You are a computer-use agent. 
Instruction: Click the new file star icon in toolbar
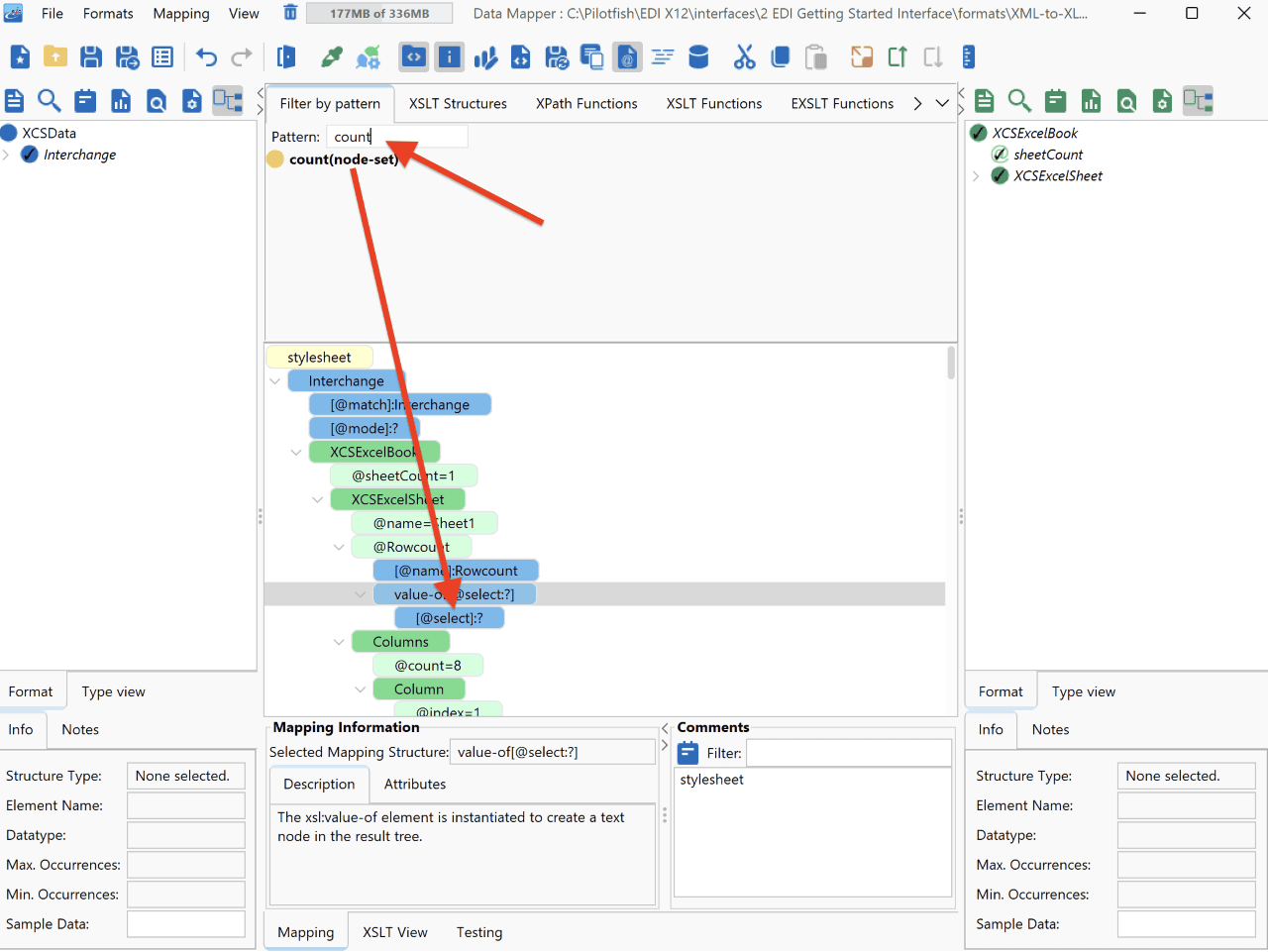click(20, 57)
